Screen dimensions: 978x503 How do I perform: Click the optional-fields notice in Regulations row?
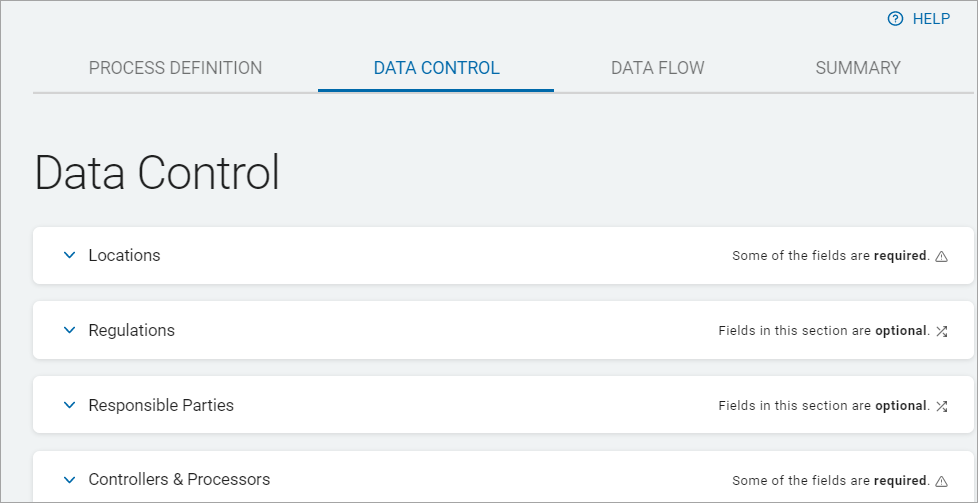point(822,331)
